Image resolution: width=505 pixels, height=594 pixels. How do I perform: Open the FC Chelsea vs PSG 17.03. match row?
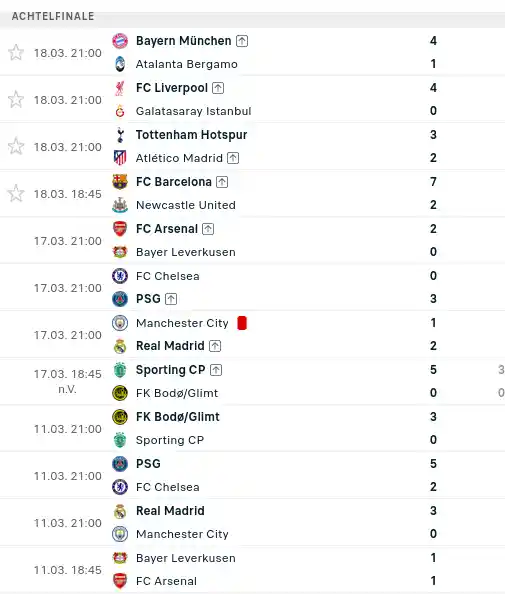click(252, 288)
